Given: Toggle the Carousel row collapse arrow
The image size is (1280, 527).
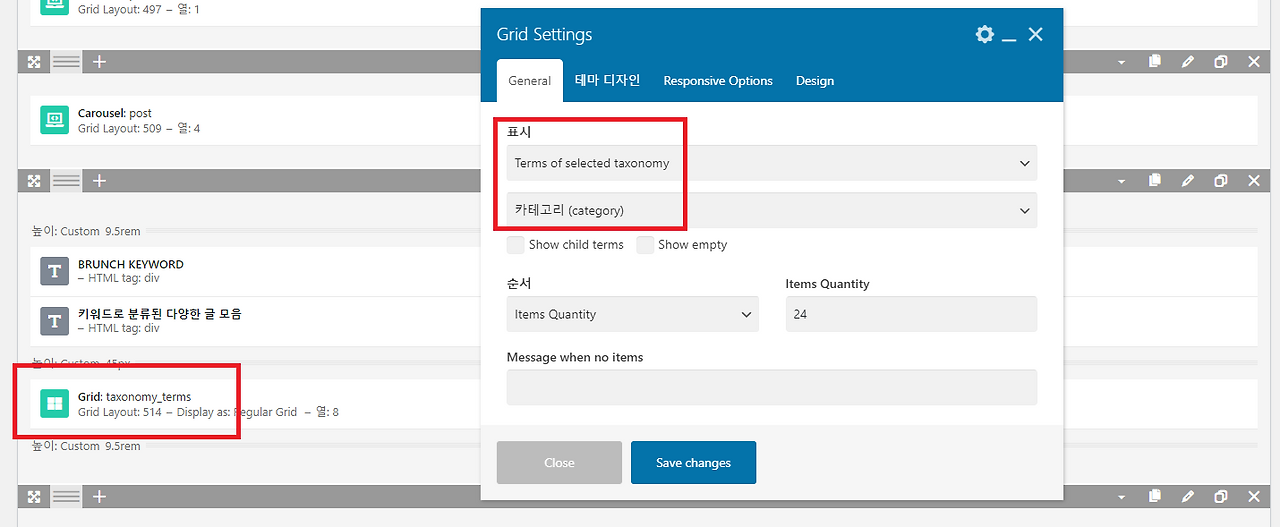Looking at the screenshot, I should (1122, 62).
